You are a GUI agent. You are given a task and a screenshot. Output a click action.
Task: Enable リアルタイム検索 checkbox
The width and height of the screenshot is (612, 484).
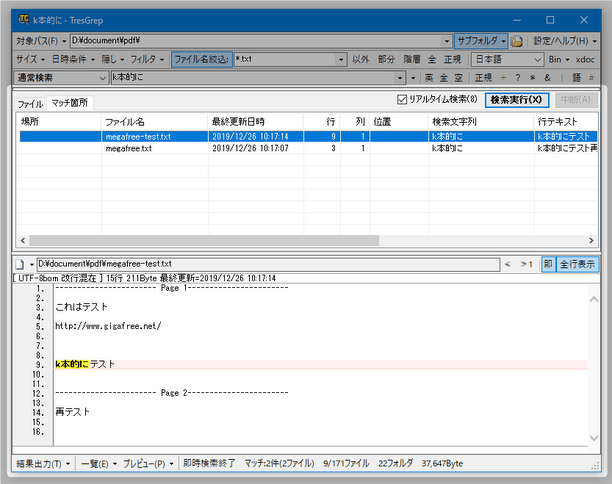coord(402,100)
